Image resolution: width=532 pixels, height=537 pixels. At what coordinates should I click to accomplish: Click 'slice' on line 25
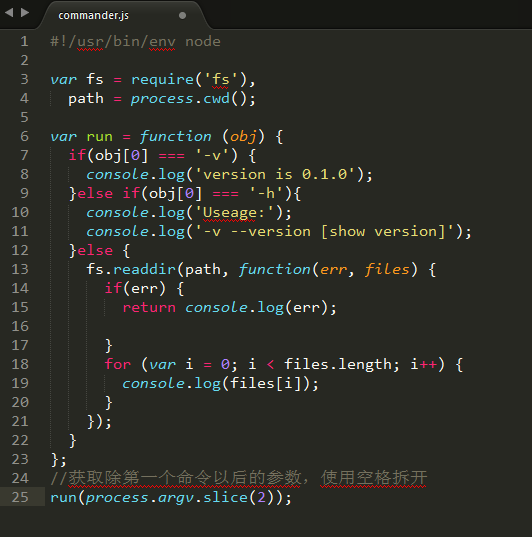(x=225, y=497)
